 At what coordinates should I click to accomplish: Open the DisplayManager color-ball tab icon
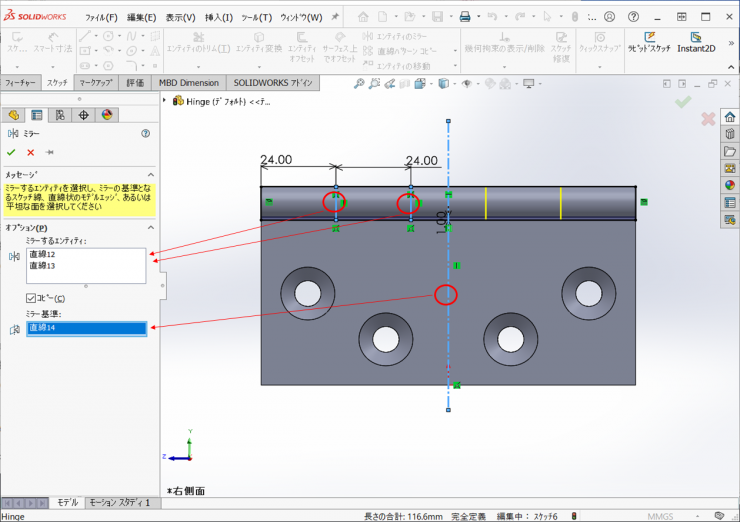point(107,115)
